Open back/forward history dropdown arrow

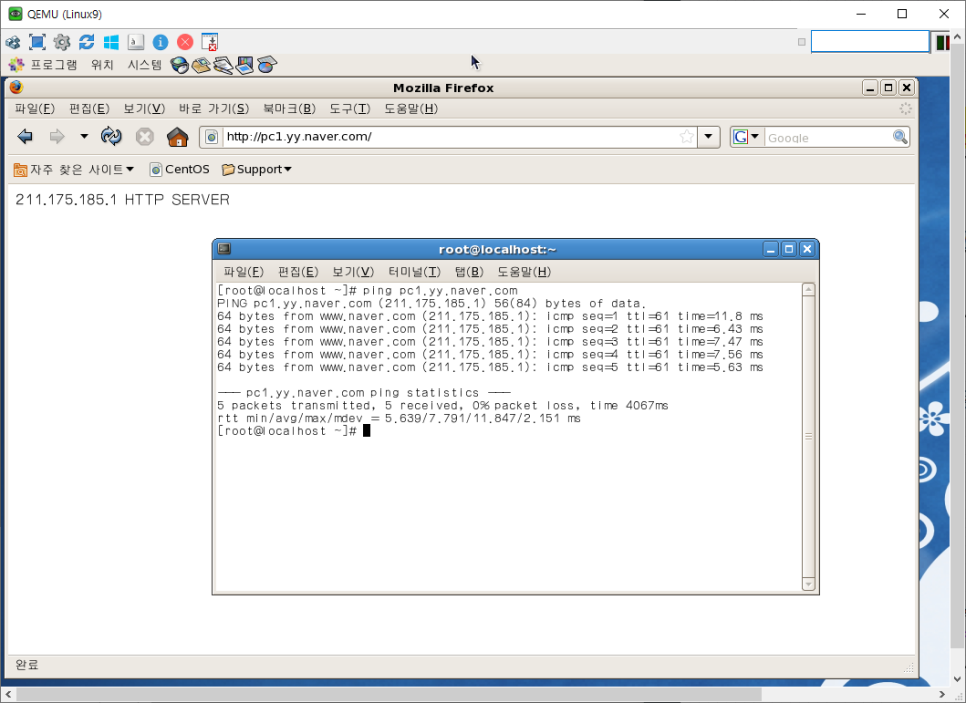[x=84, y=136]
